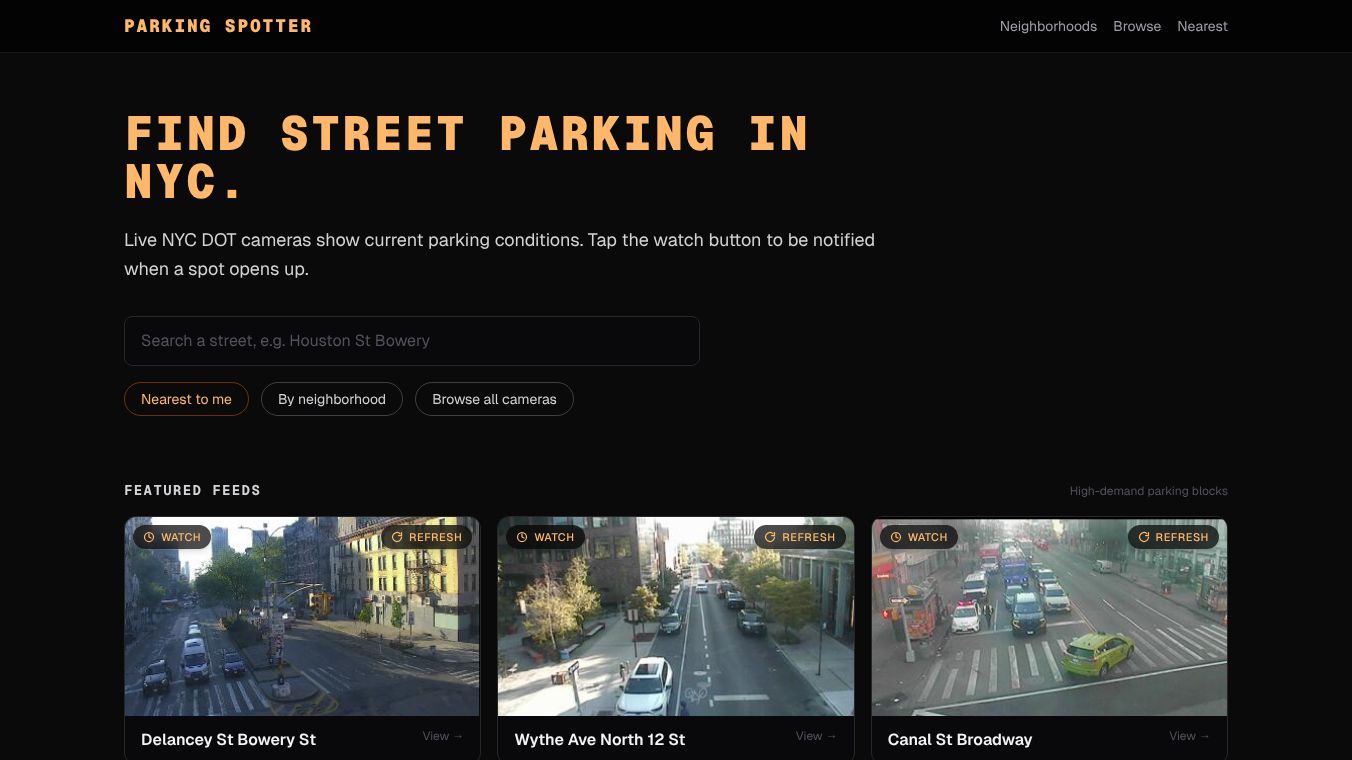The height and width of the screenshot is (760, 1352).
Task: Click the Featured Feeds heading
Action: tap(192, 490)
